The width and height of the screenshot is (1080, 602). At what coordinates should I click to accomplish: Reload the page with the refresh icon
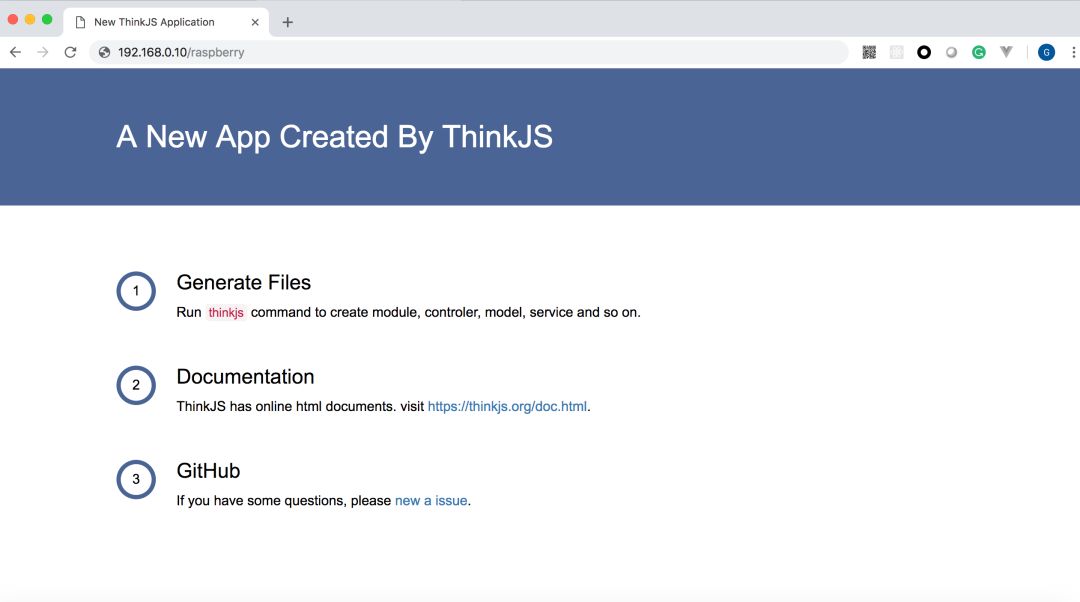(70, 52)
